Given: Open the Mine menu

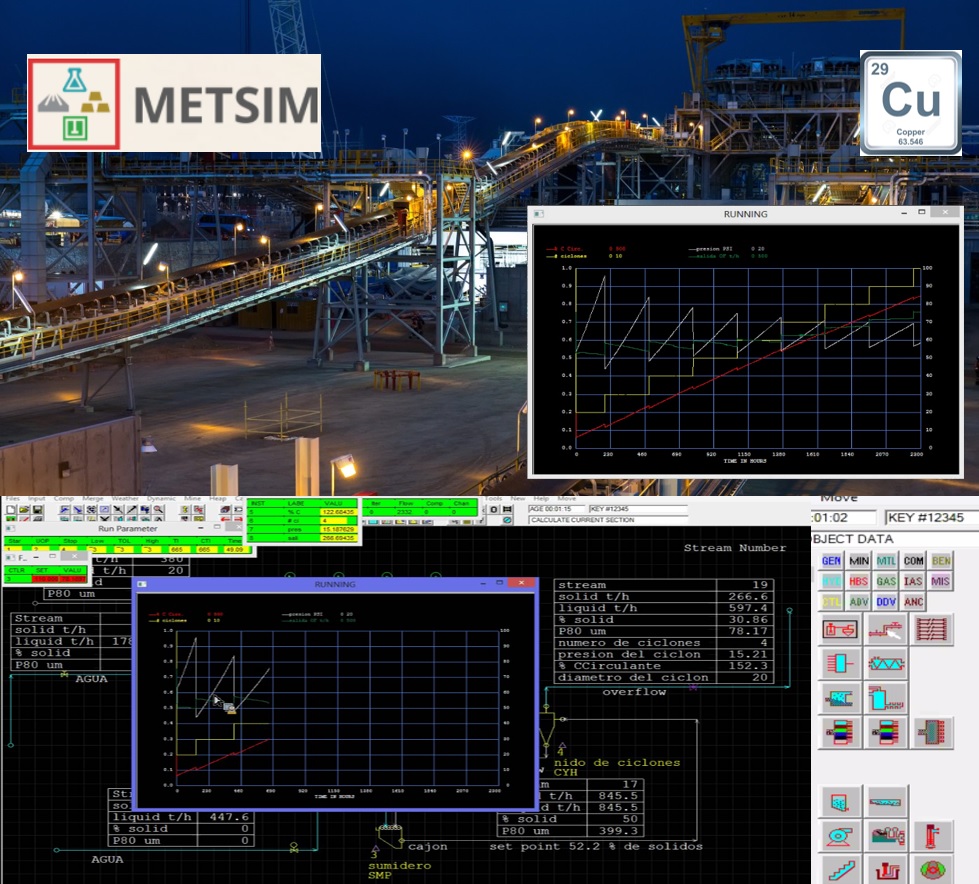Looking at the screenshot, I should [192, 498].
